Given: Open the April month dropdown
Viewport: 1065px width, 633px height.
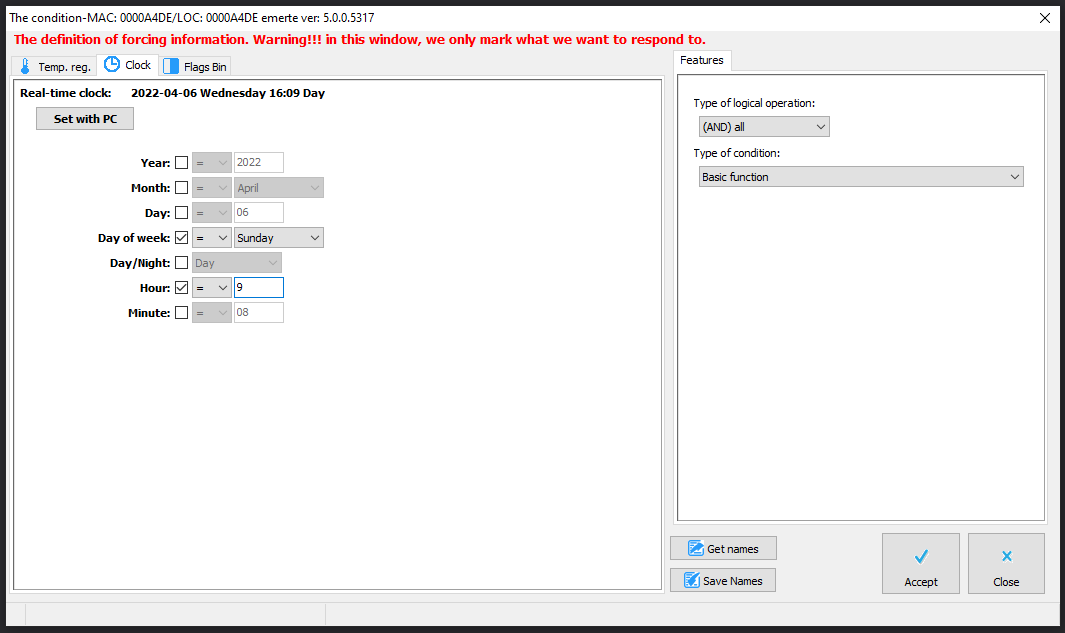Looking at the screenshot, I should pos(278,187).
